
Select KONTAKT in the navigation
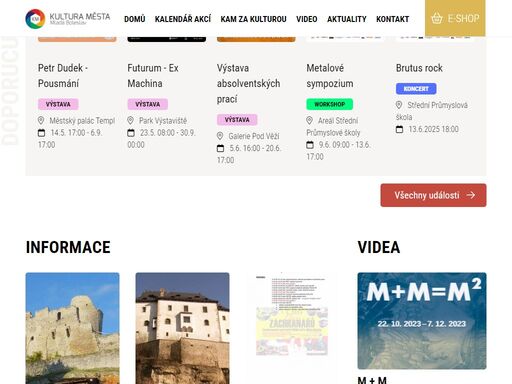coord(393,19)
